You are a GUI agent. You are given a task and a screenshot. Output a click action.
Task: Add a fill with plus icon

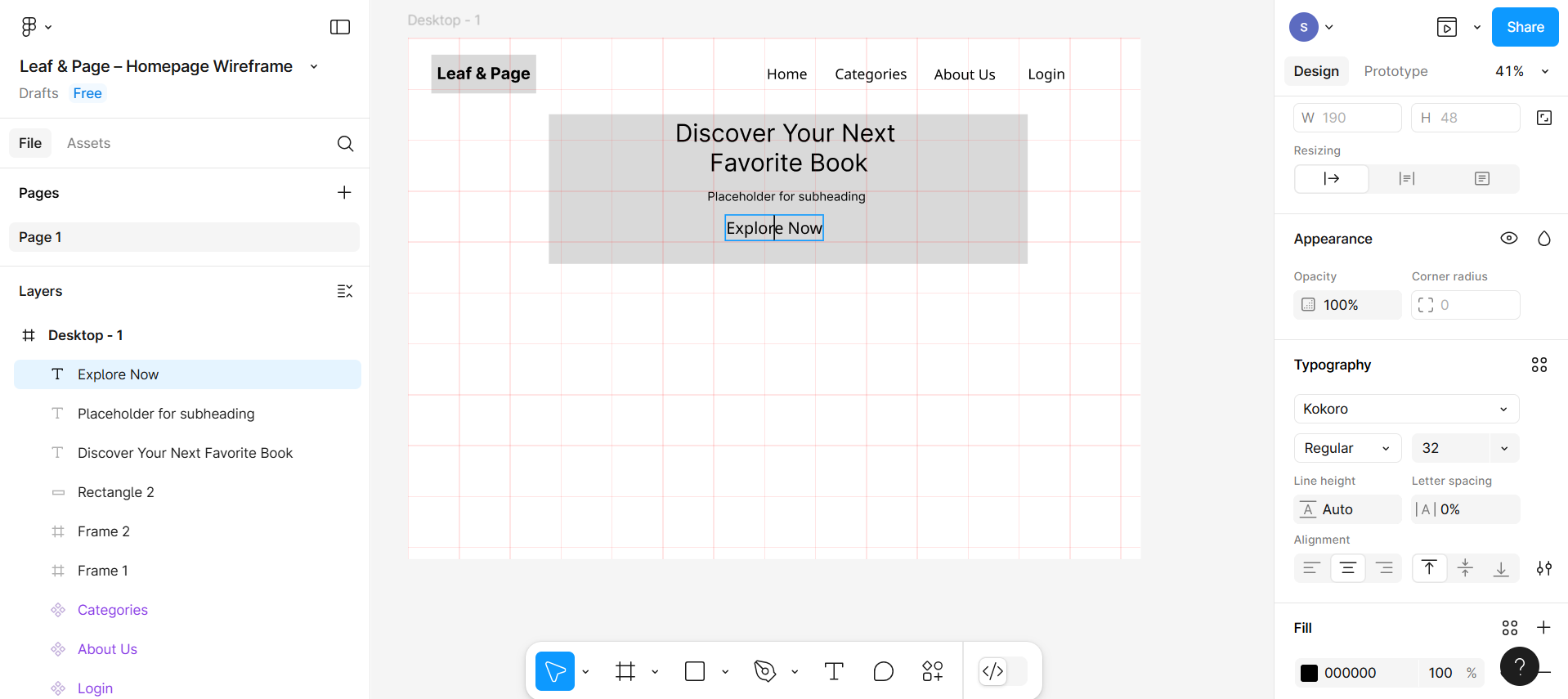point(1543,628)
